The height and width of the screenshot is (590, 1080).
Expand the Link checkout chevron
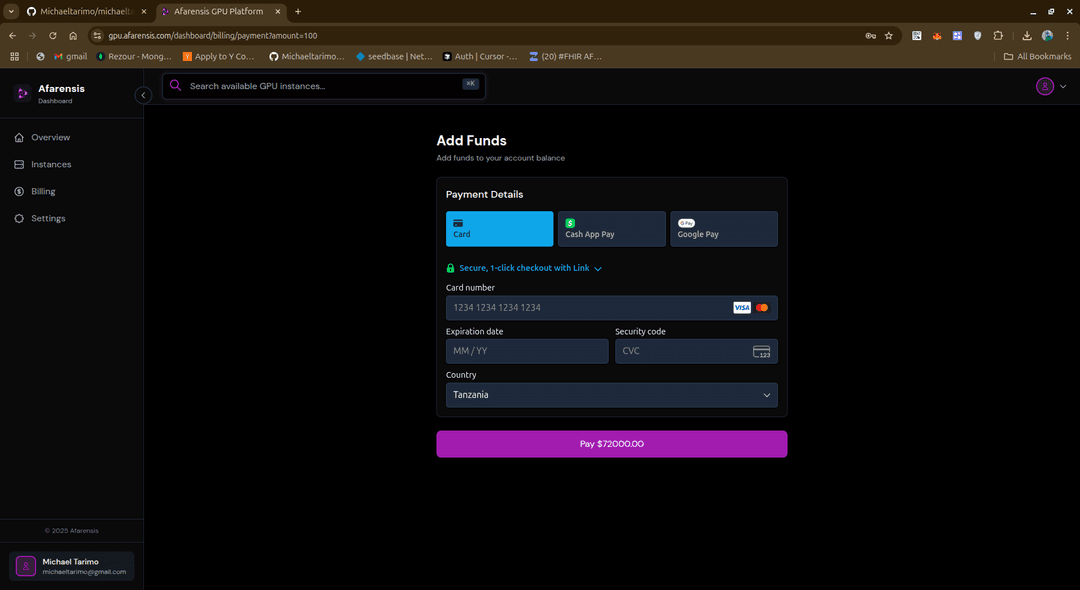coord(598,268)
